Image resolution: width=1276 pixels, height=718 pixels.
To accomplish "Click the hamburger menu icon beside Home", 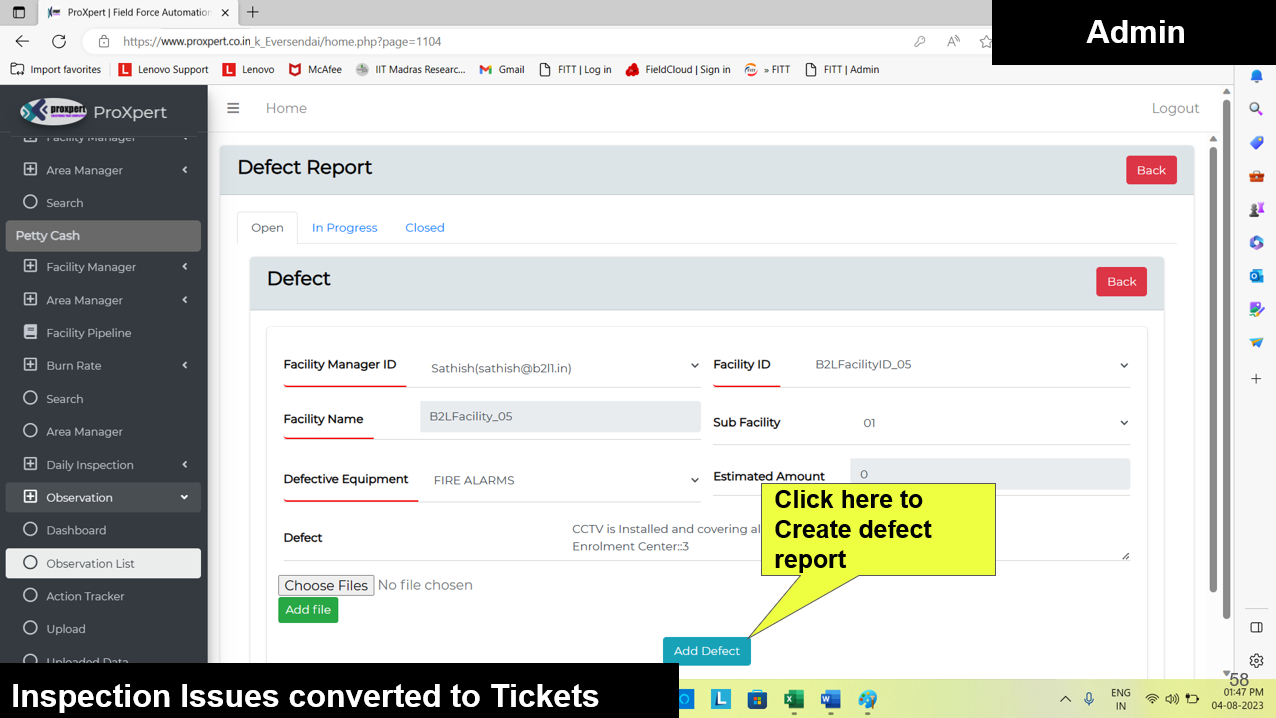I will [x=233, y=108].
